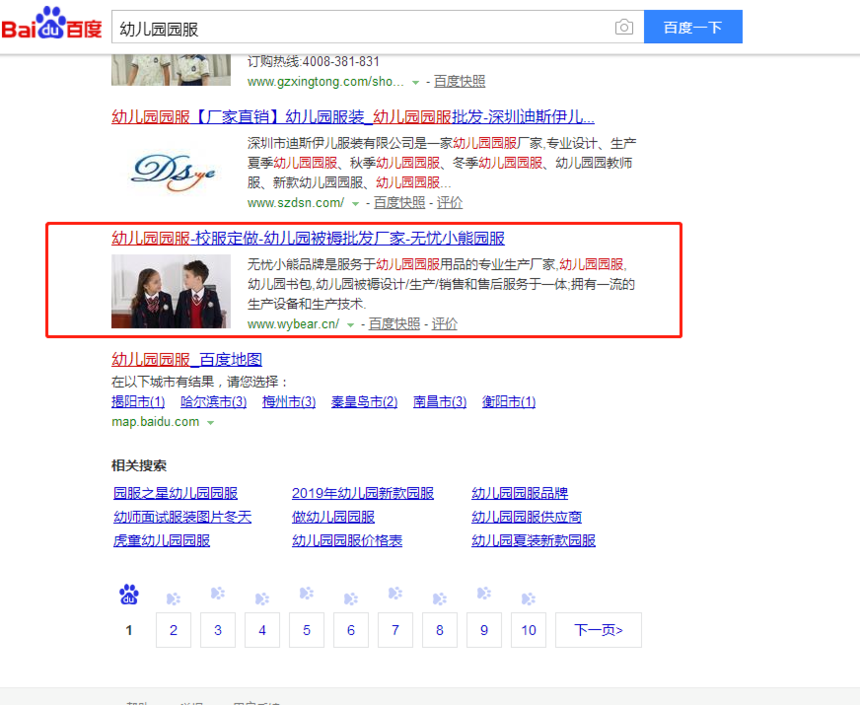
Task: Open 评价 for the szdsn result
Action: [x=450, y=203]
